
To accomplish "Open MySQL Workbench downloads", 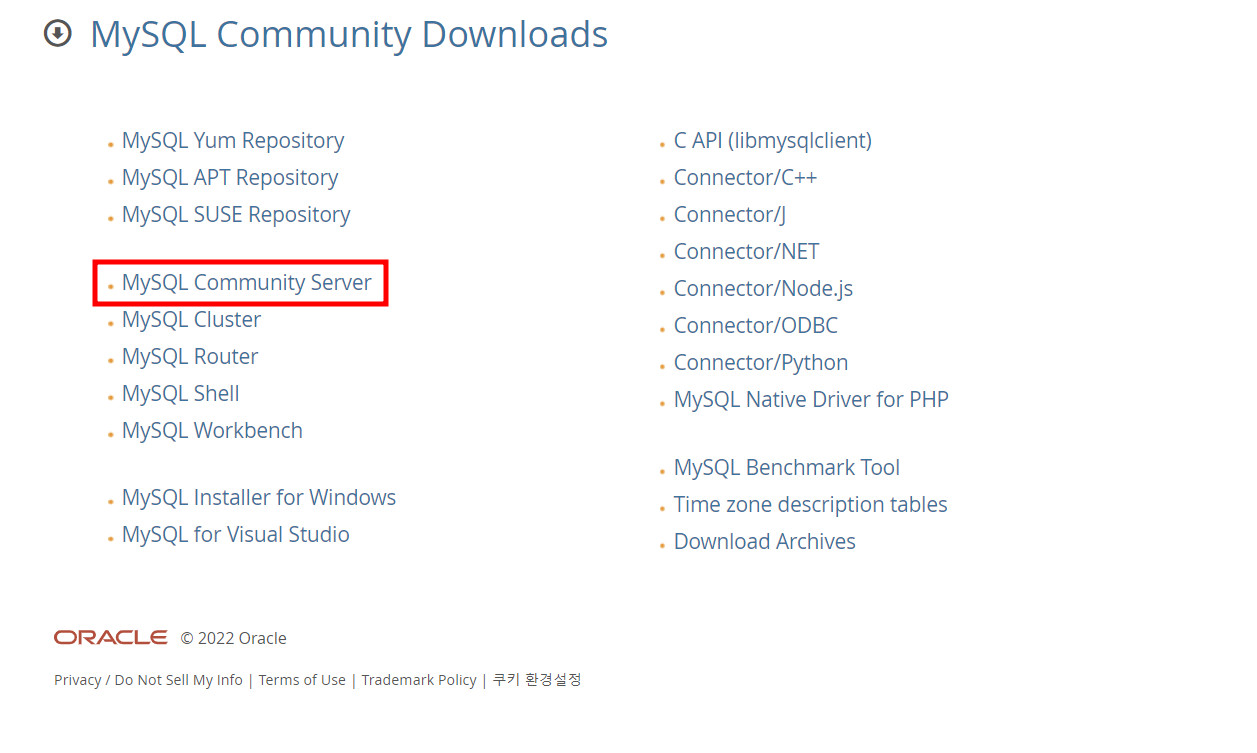I will click(x=212, y=431).
